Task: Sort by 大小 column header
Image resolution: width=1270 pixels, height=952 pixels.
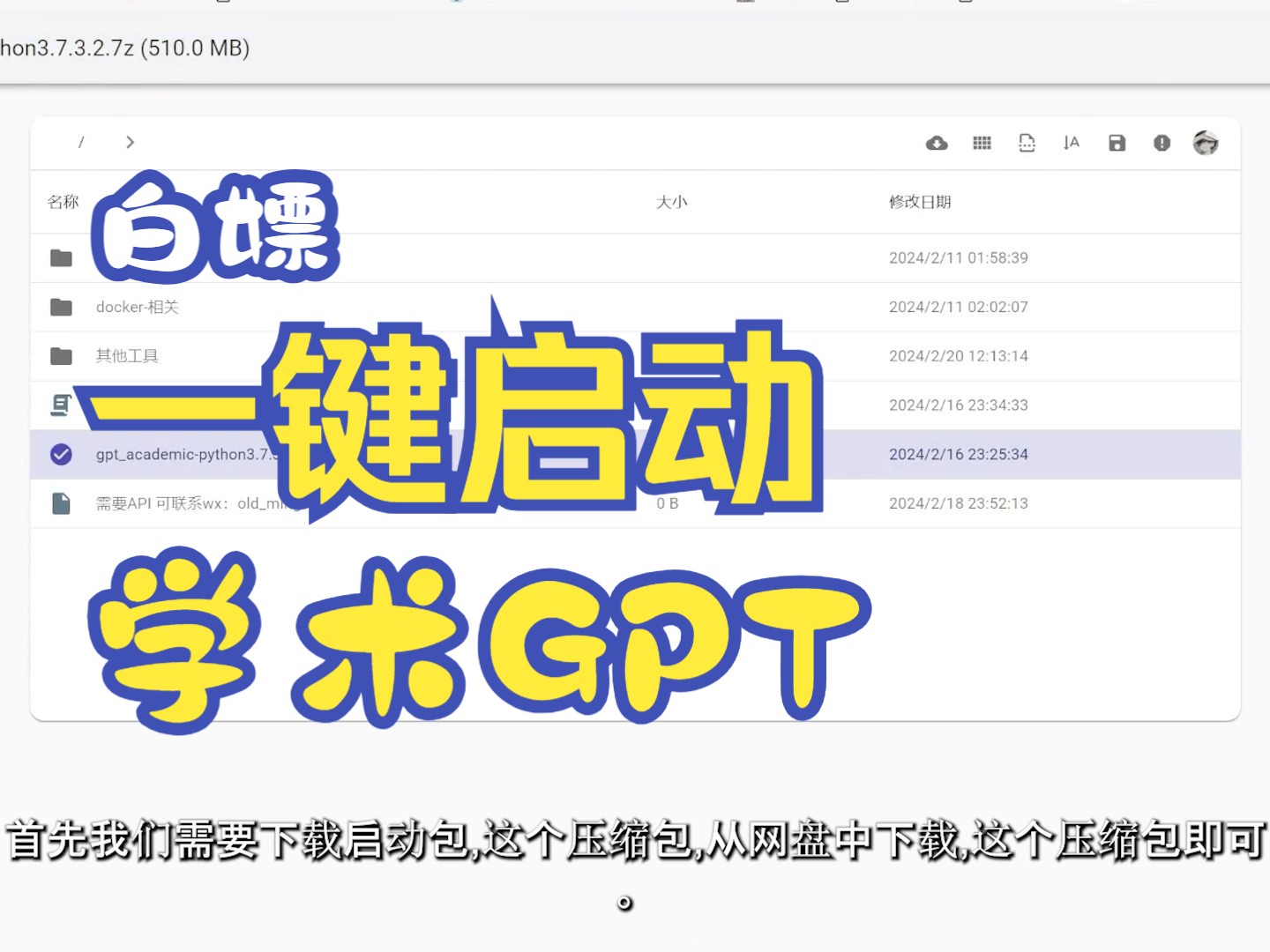Action: (x=671, y=202)
